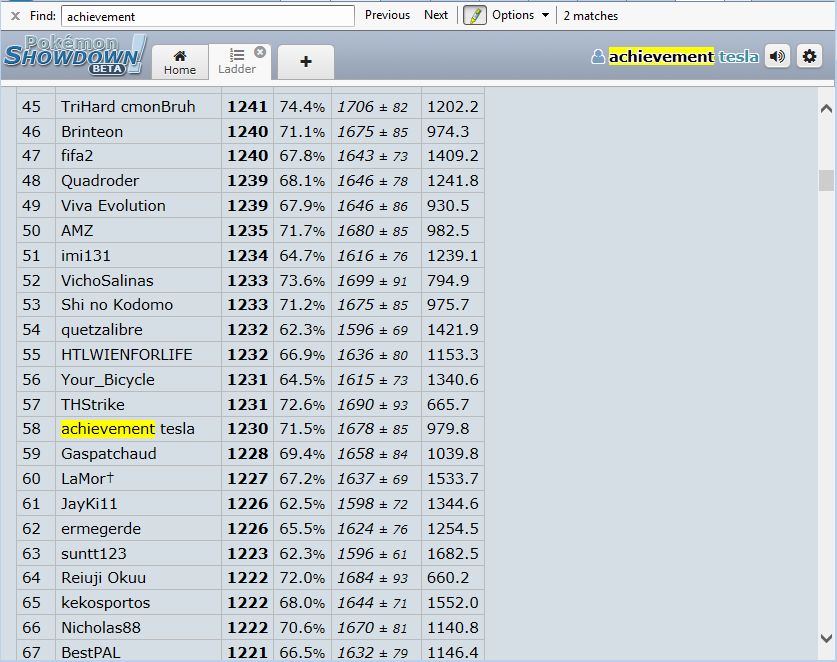Expand the find Options dropdown
Image resolution: width=837 pixels, height=662 pixels.
click(520, 15)
